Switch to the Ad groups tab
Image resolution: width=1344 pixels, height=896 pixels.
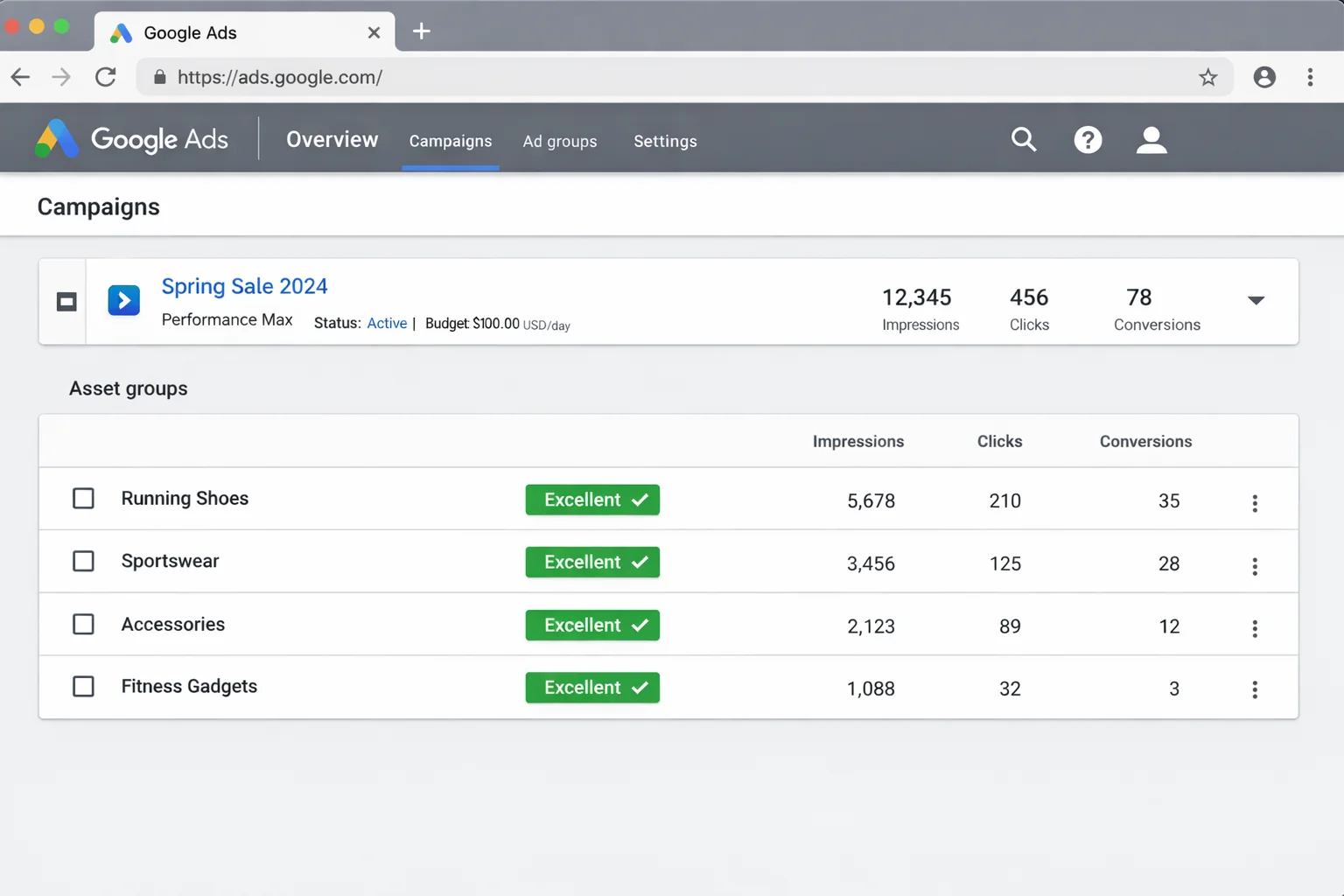560,141
